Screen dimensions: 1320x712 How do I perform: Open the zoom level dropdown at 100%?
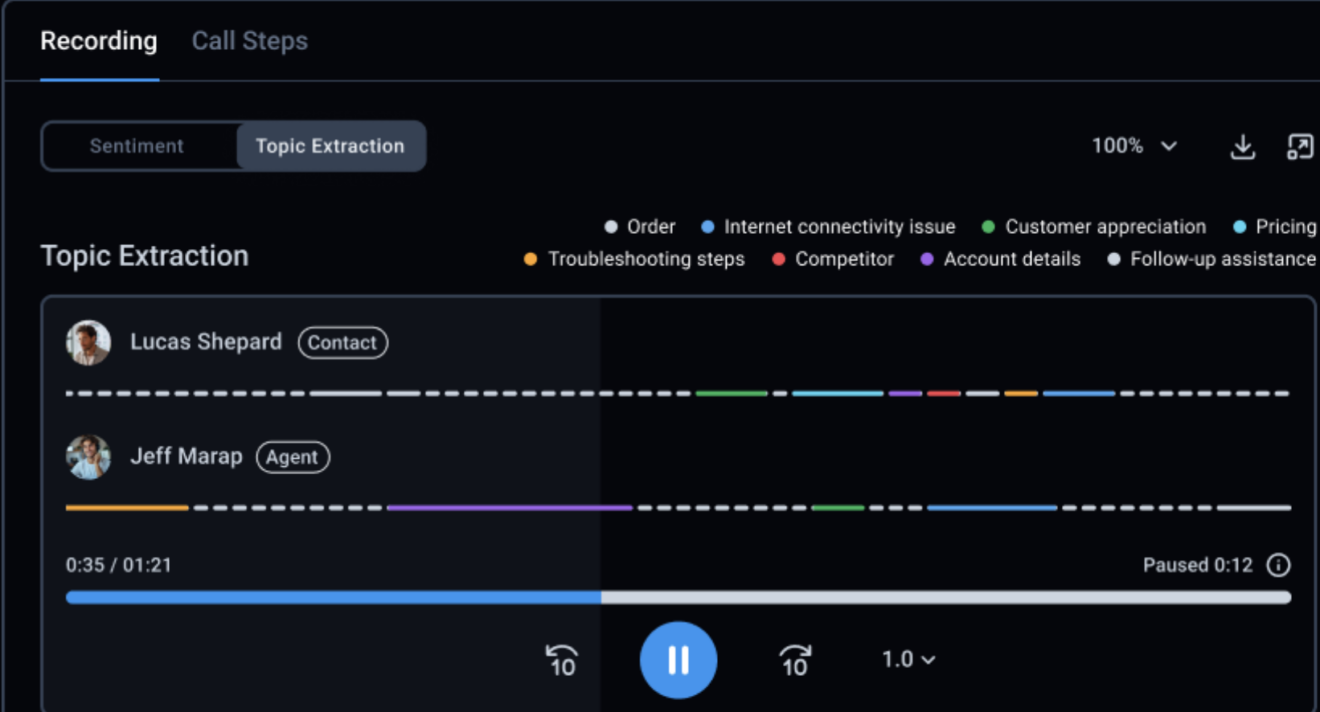point(1136,145)
